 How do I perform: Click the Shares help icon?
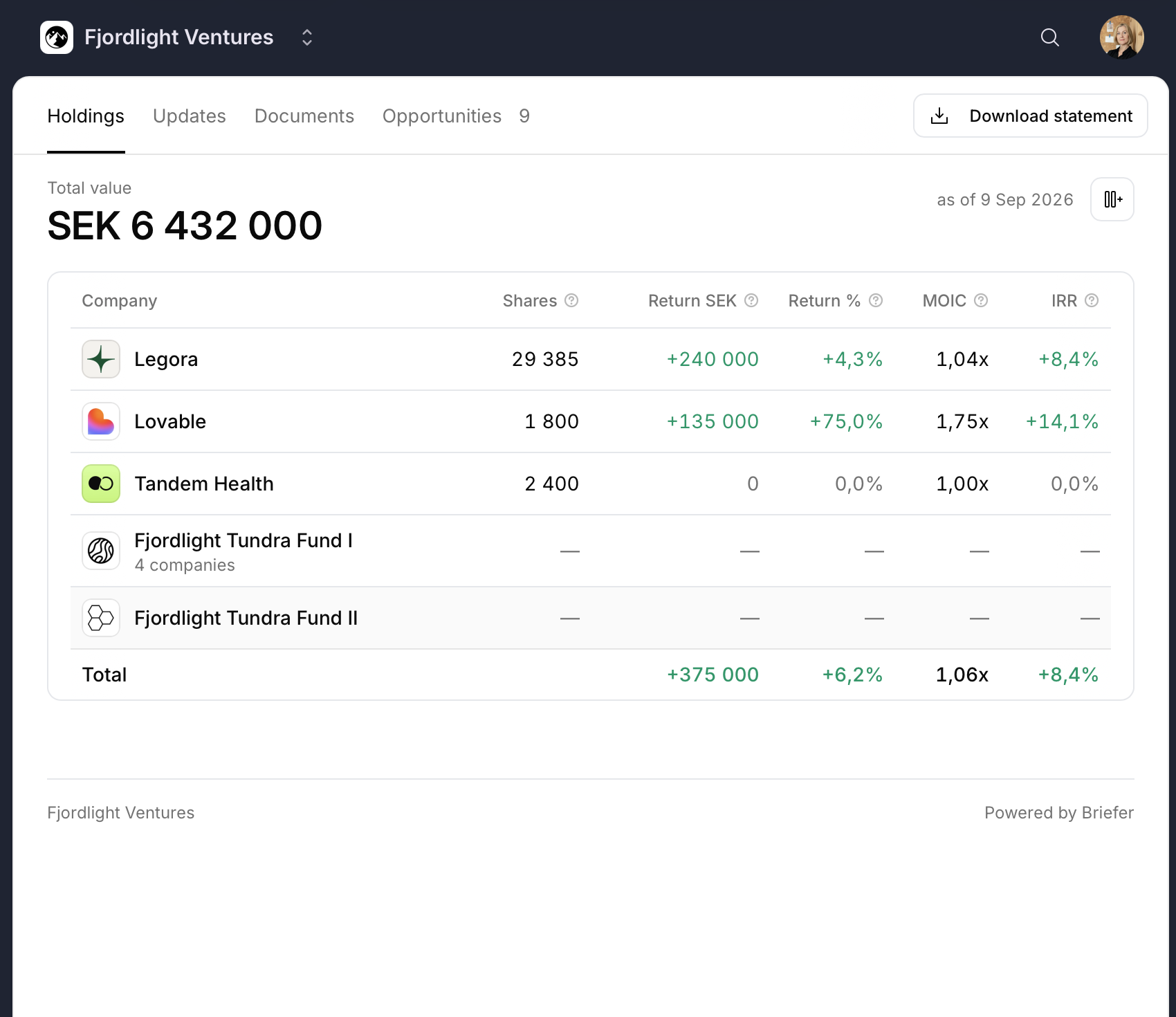click(571, 300)
